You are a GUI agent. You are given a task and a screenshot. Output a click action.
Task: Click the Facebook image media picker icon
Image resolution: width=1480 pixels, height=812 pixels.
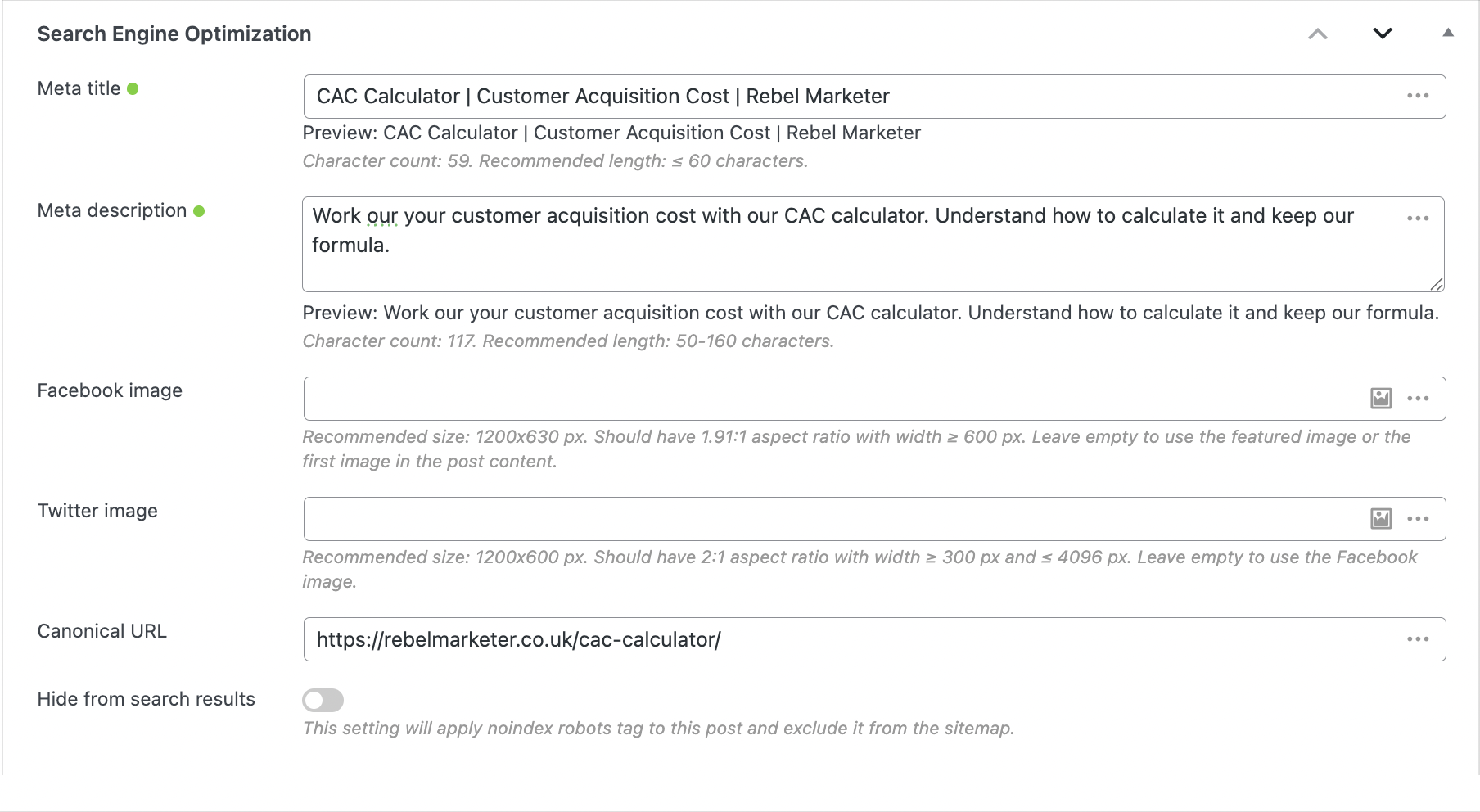click(1381, 399)
